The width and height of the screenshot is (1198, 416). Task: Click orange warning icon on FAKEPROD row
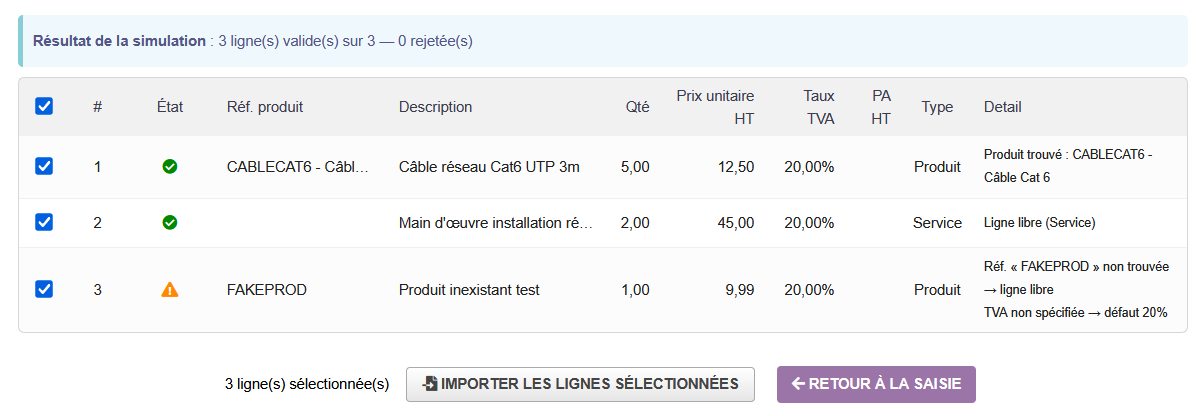pos(170,290)
